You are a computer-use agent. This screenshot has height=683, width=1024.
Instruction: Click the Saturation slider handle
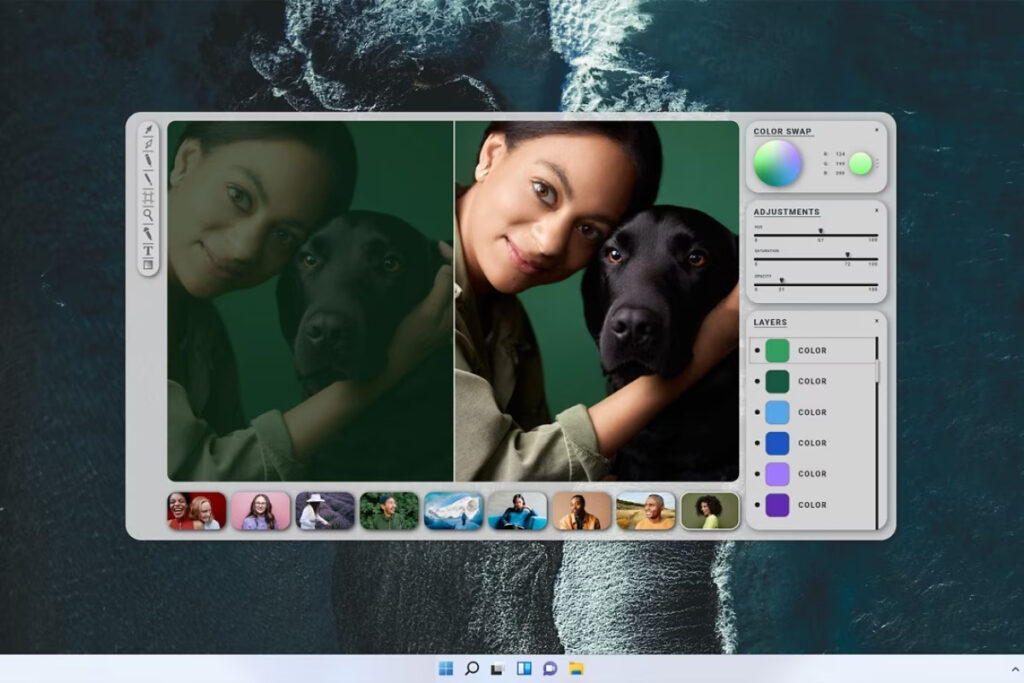tap(847, 256)
